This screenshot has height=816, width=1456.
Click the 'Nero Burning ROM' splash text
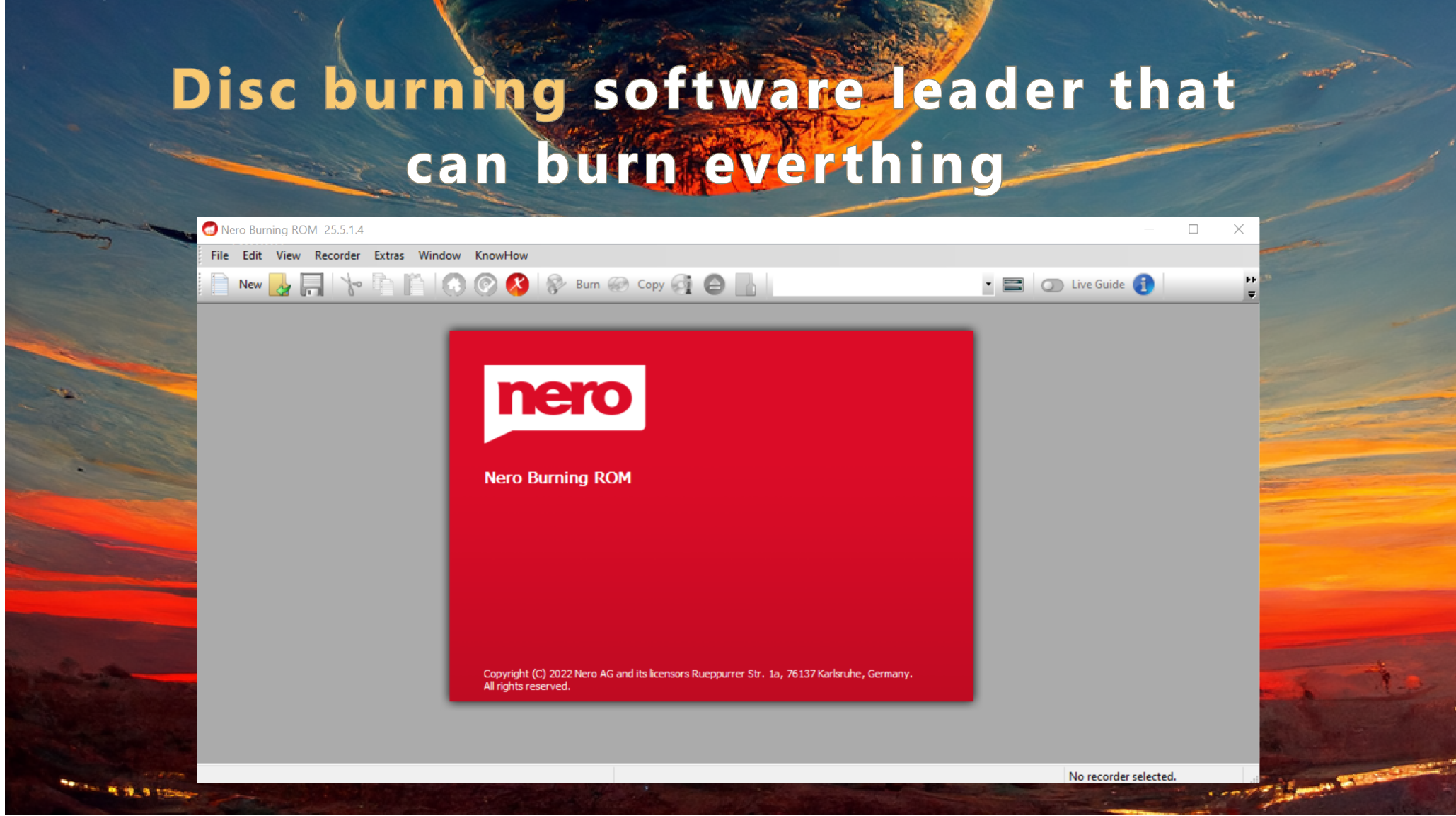pyautogui.click(x=557, y=478)
